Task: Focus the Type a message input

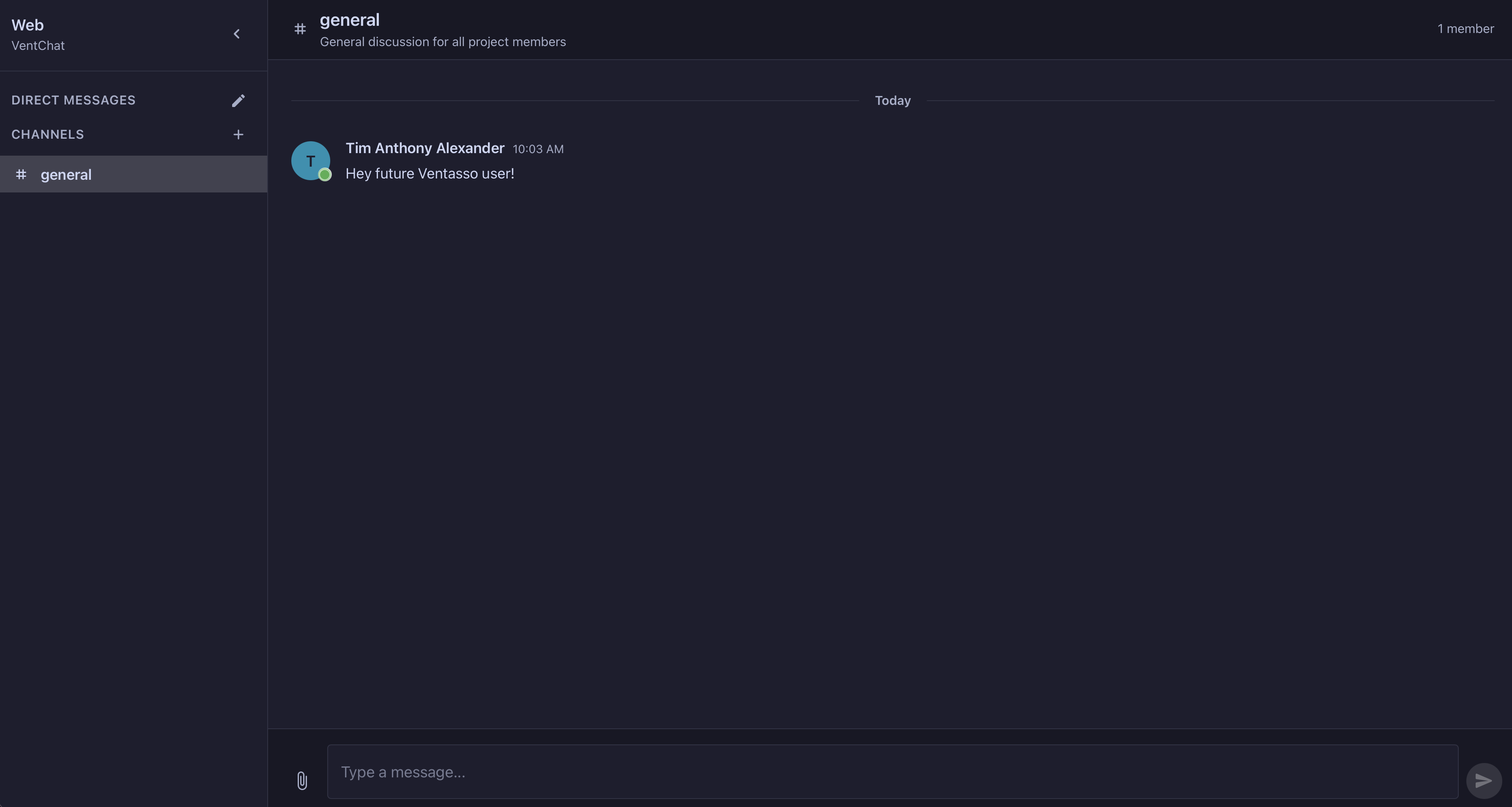Action: (x=892, y=772)
